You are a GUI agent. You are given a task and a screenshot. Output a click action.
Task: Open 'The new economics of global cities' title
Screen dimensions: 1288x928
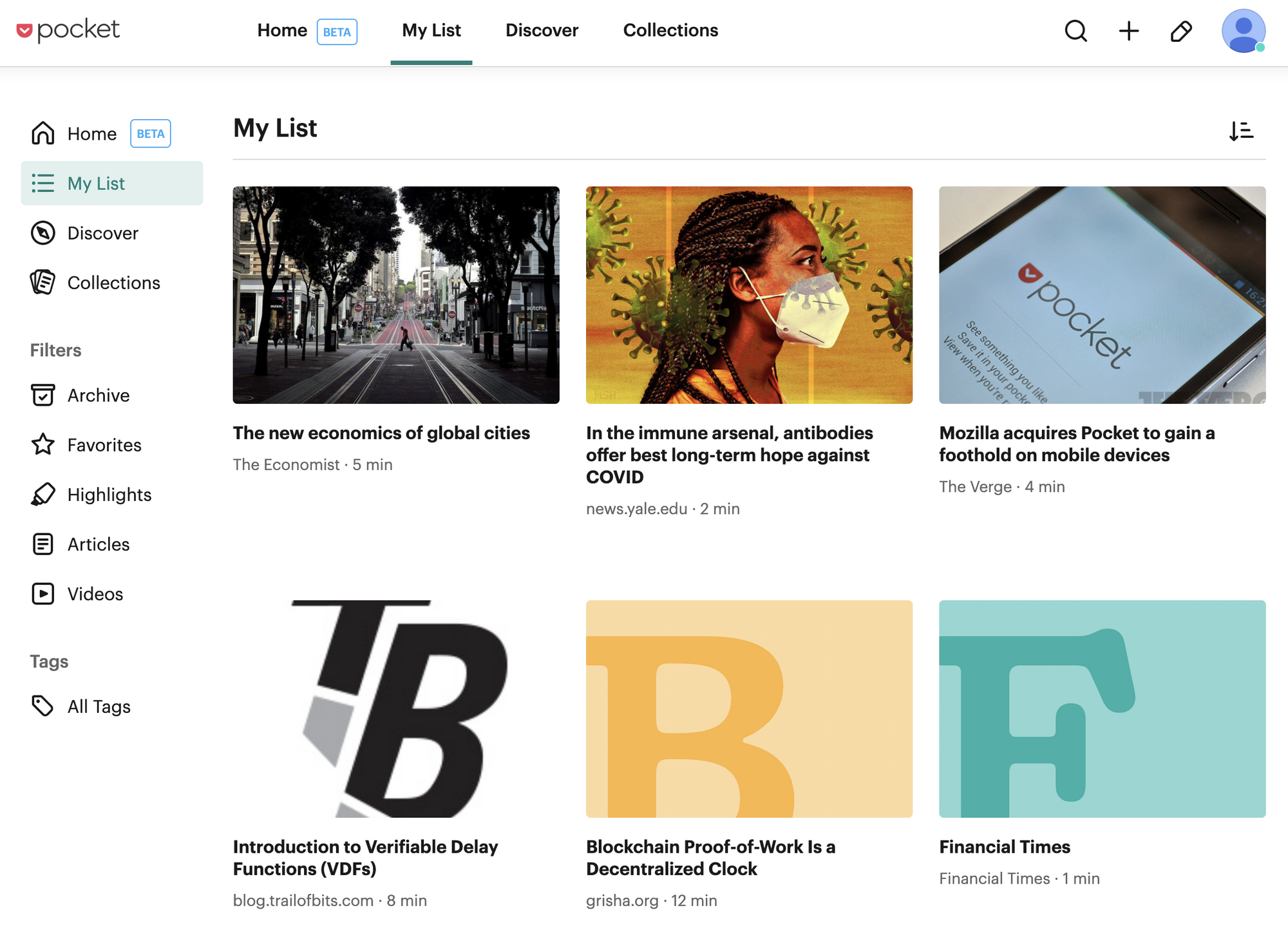381,433
